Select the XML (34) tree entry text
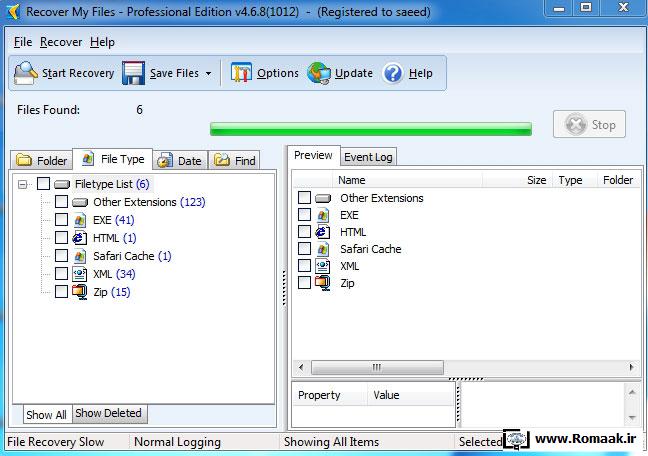Viewport: 648px width, 456px height. pyautogui.click(x=114, y=274)
